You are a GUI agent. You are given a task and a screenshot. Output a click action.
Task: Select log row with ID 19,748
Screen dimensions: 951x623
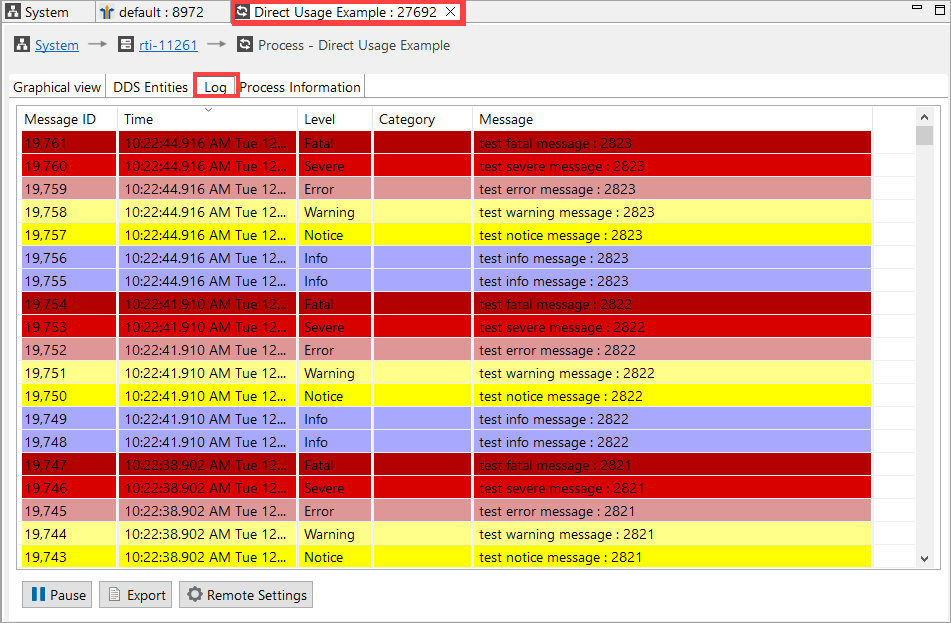pyautogui.click(x=446, y=442)
